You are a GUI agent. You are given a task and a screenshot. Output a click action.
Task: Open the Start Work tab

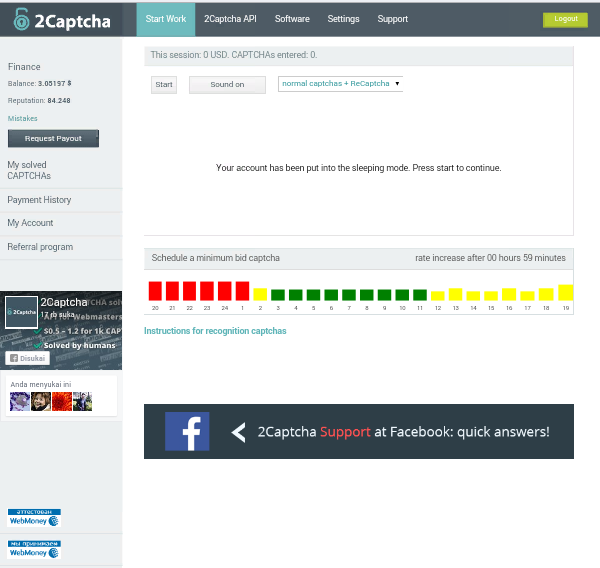pyautogui.click(x=166, y=19)
